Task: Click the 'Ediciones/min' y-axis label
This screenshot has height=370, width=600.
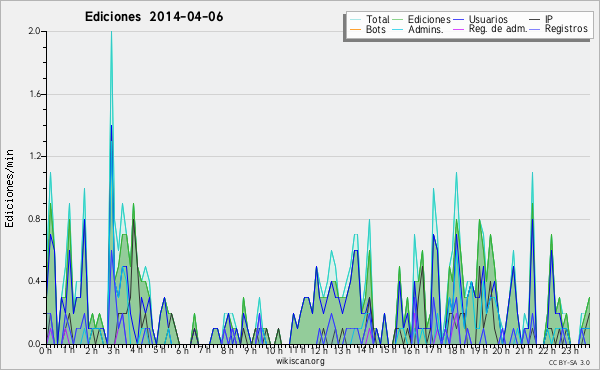Action: 9,188
